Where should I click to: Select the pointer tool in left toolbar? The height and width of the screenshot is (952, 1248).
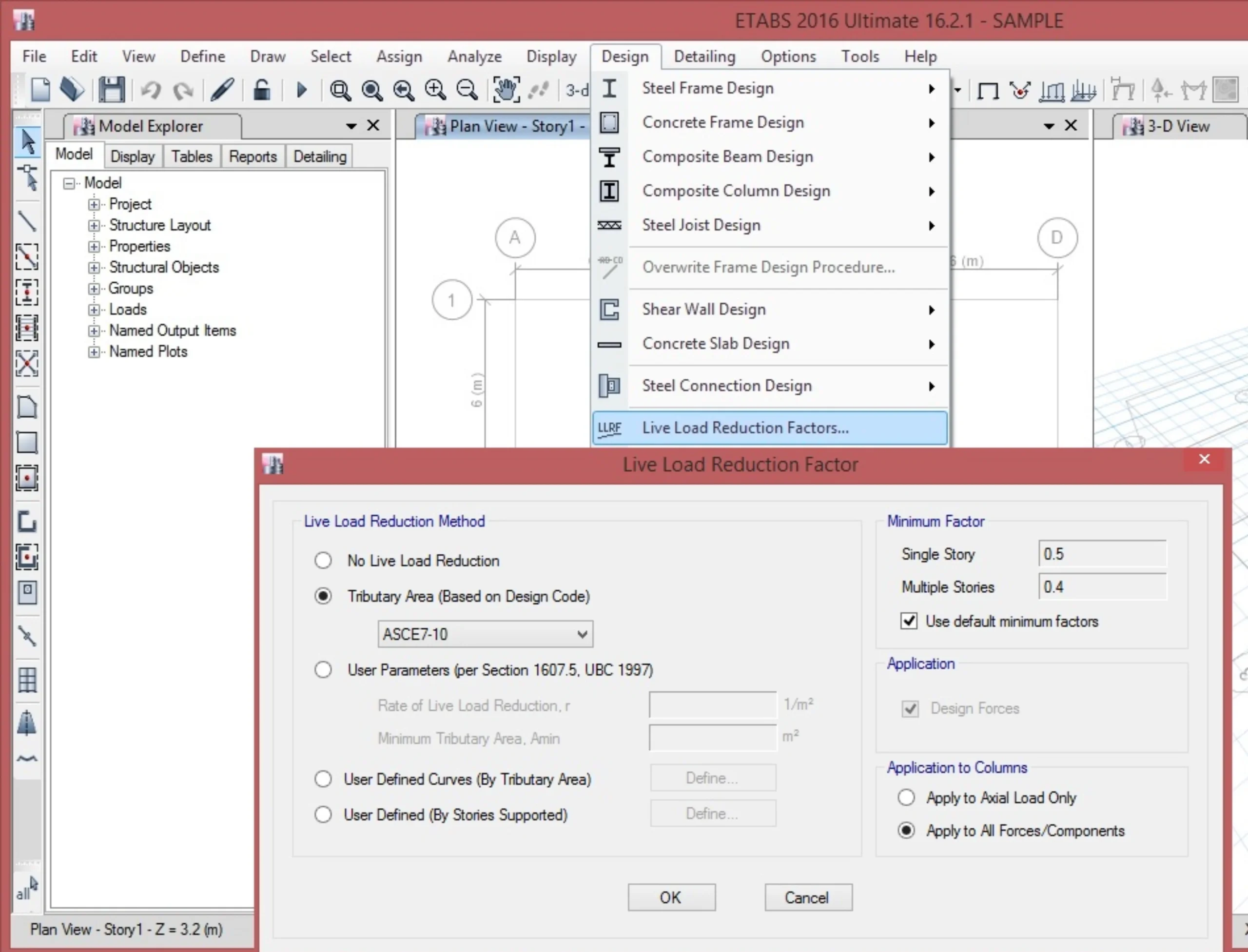point(27,142)
